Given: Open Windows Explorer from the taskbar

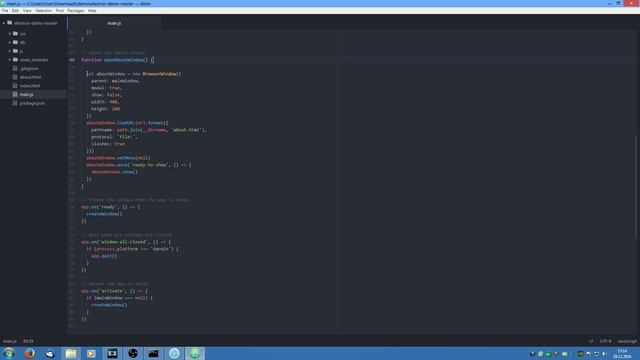Looking at the screenshot, I should pyautogui.click(x=71, y=353).
